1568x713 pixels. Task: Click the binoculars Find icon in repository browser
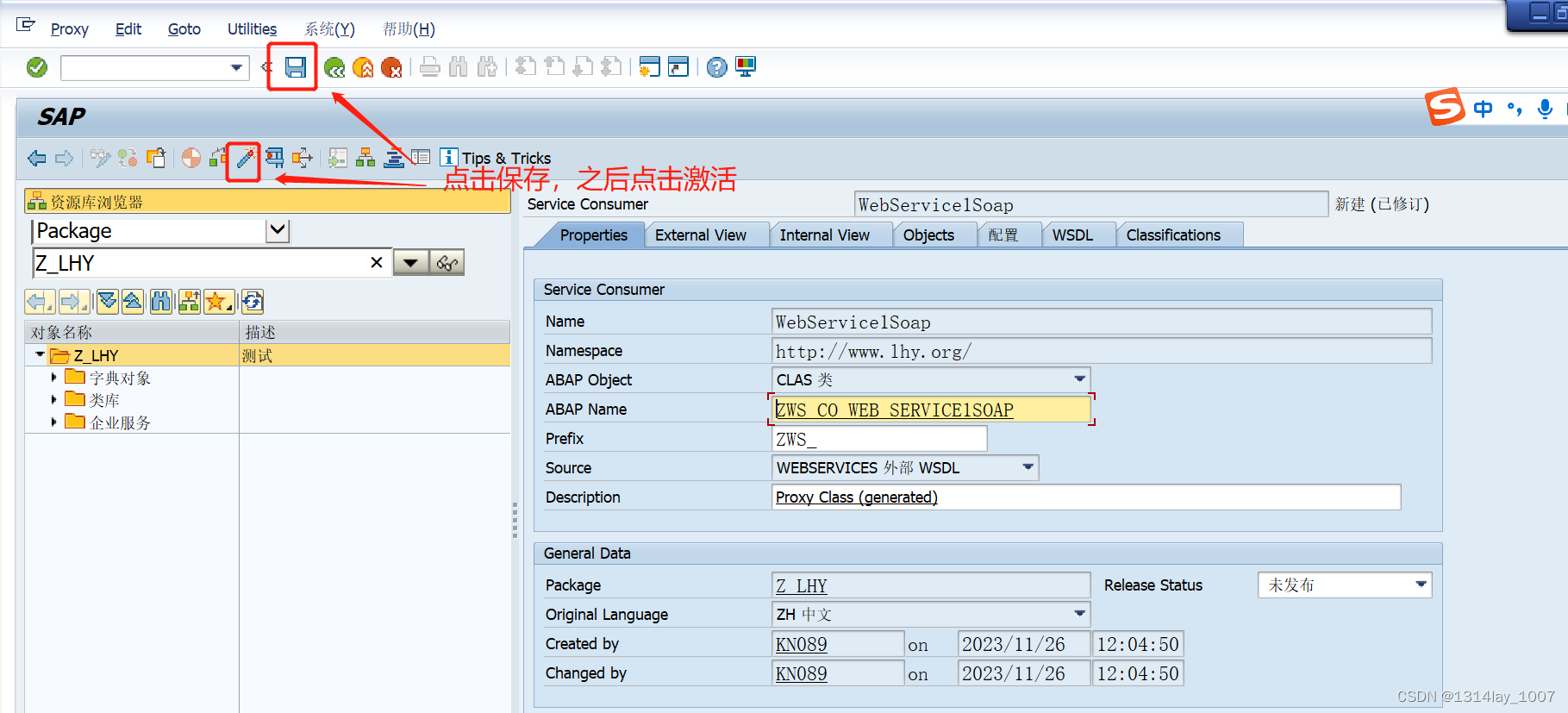[160, 301]
